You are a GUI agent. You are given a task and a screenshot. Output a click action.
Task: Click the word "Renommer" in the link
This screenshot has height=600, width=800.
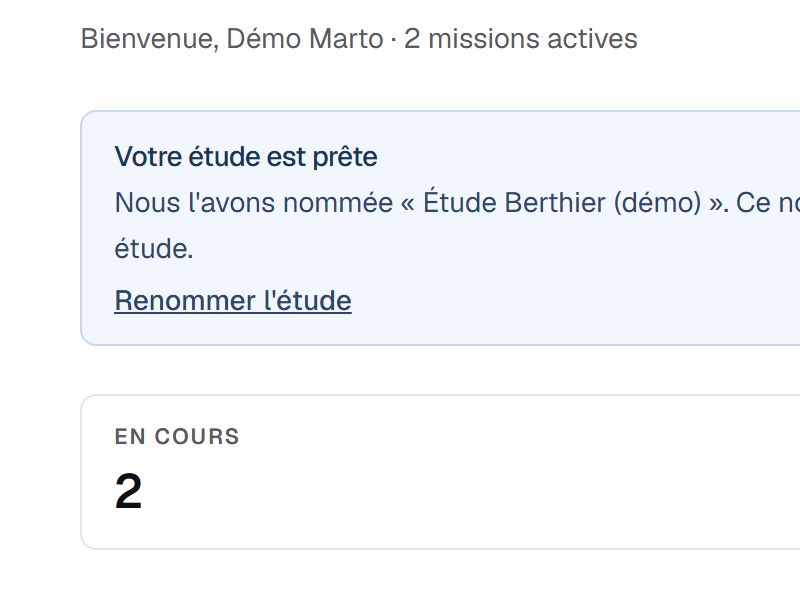point(186,301)
